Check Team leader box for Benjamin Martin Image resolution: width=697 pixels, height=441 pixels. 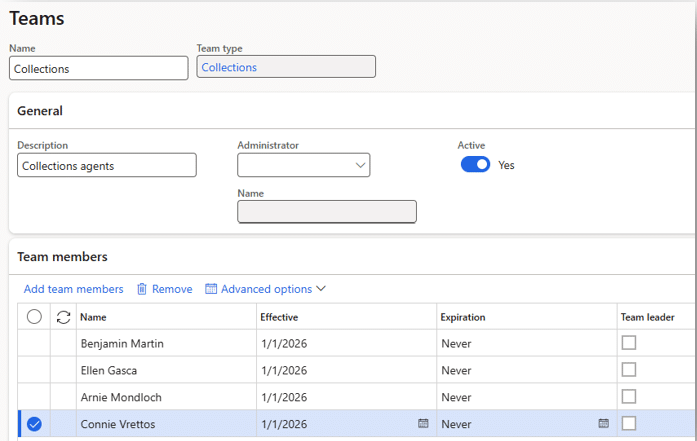[628, 343]
